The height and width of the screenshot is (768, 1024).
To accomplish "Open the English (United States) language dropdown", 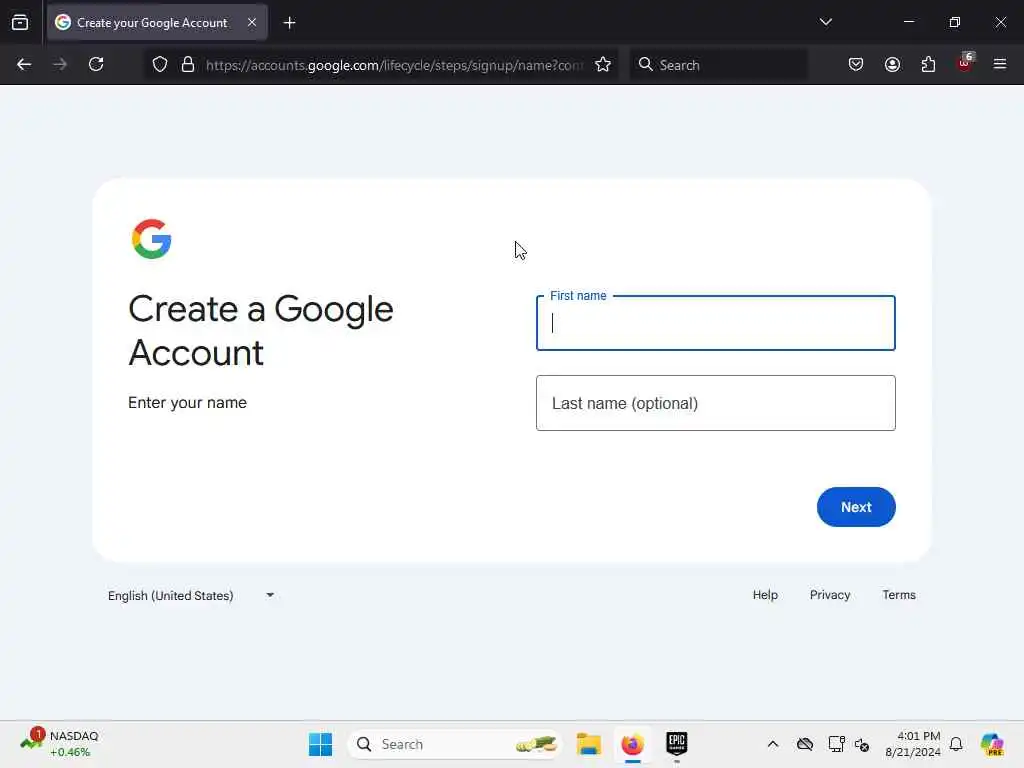I will coord(191,596).
